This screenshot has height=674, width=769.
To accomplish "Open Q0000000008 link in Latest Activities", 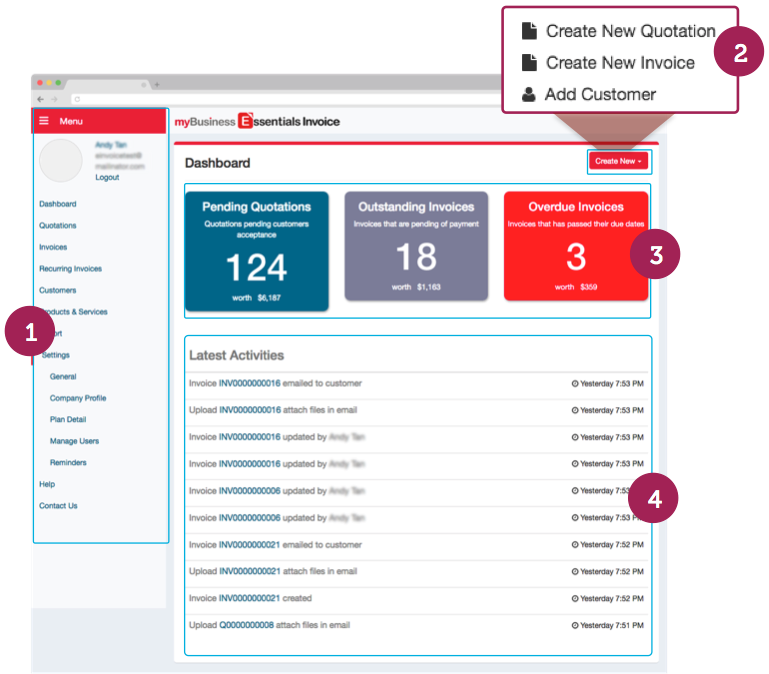I will coord(246,625).
